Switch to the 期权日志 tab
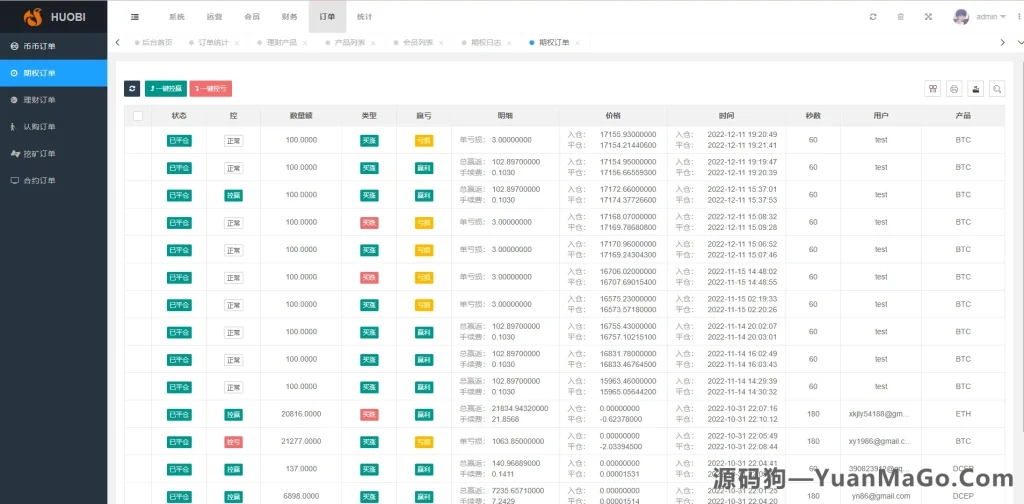 pos(486,42)
